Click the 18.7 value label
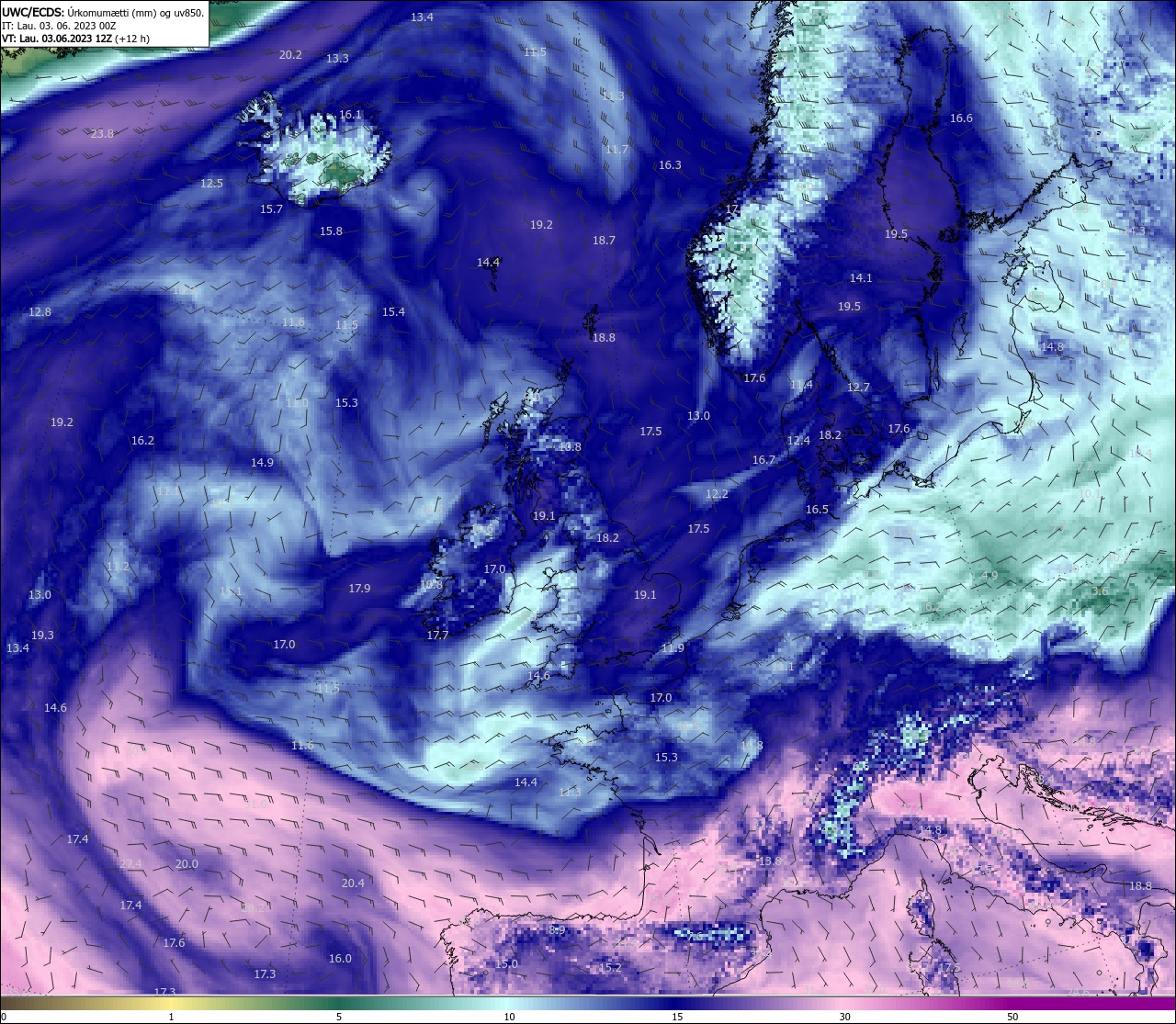The image size is (1176, 1024). click(x=604, y=241)
